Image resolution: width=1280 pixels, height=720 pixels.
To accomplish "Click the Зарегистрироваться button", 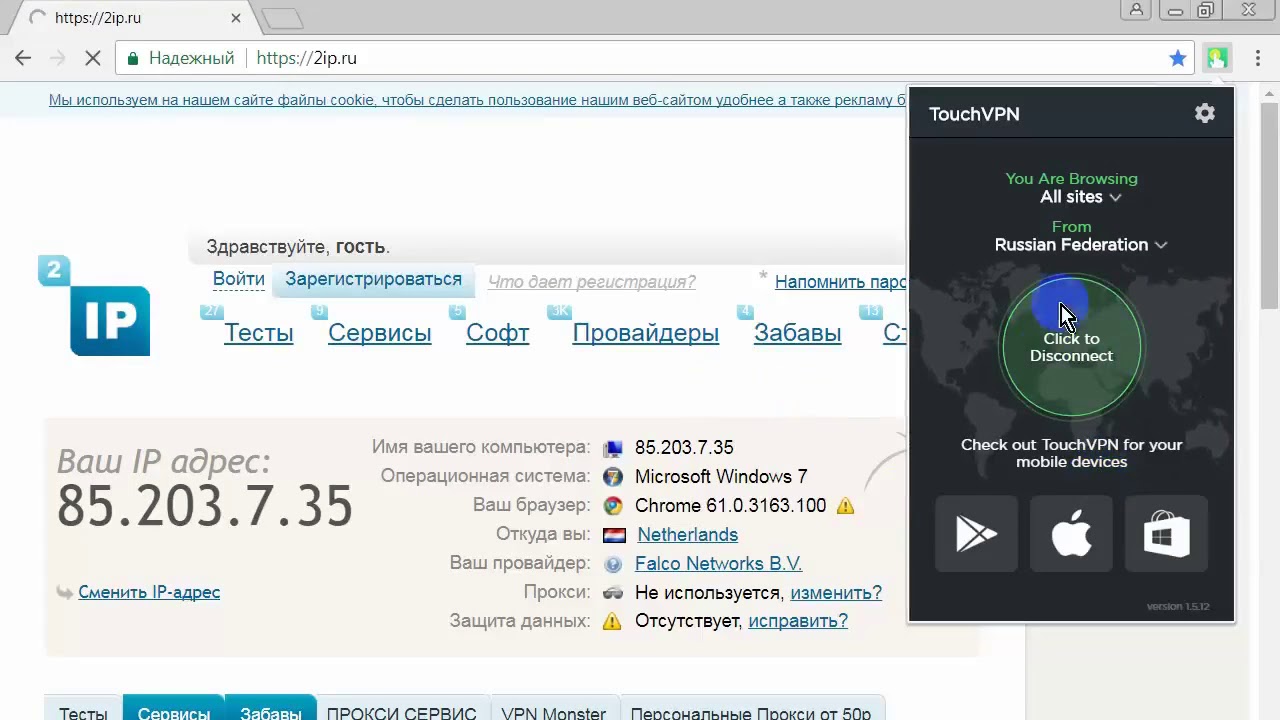I will (374, 280).
